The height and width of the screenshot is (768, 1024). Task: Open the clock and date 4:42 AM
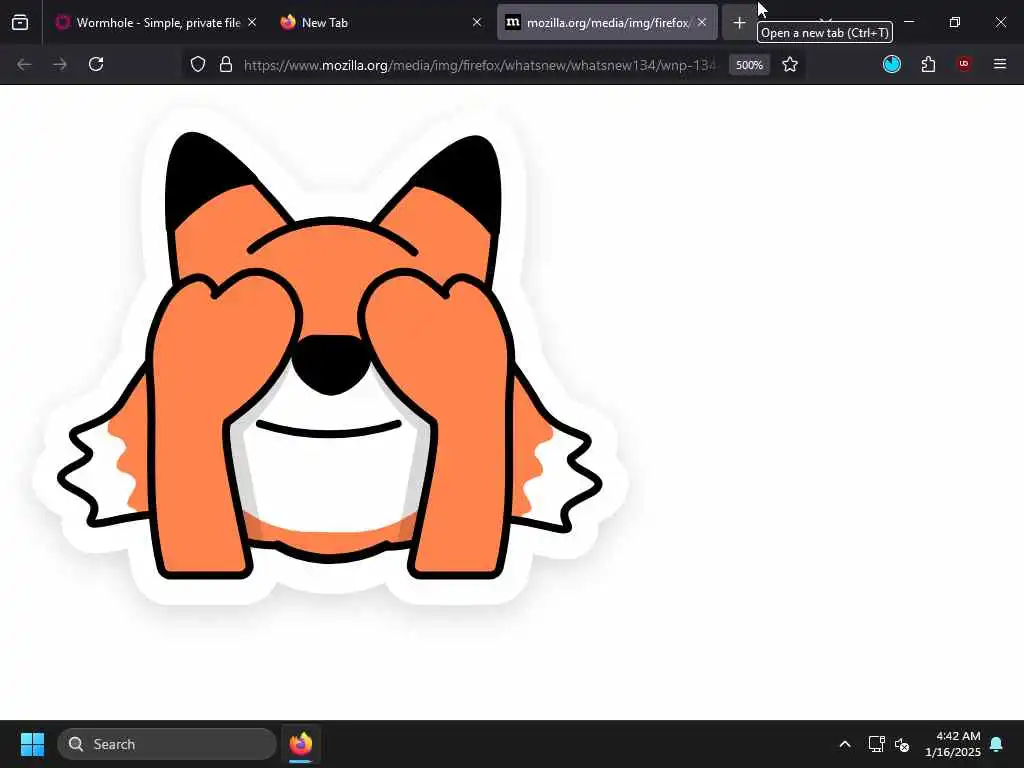tap(953, 744)
